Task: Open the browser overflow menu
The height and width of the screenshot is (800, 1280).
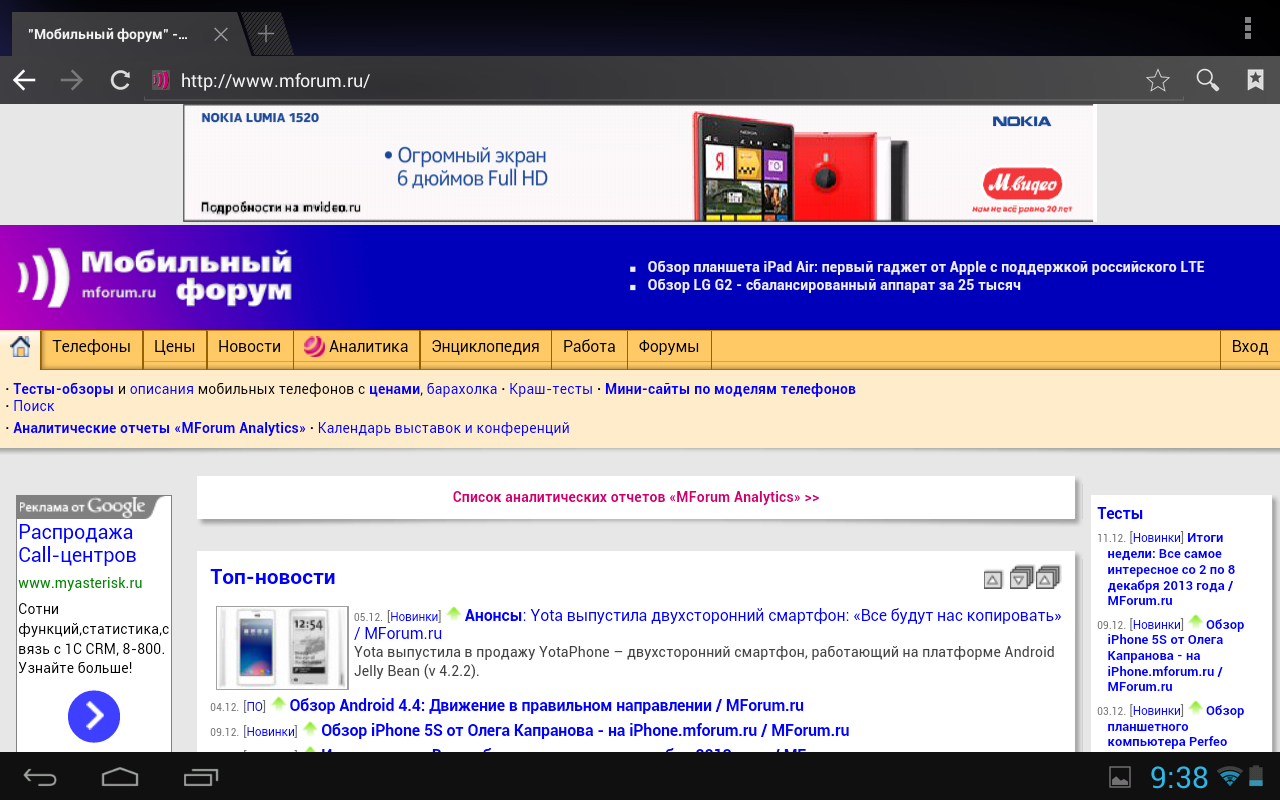Action: 1247,28
